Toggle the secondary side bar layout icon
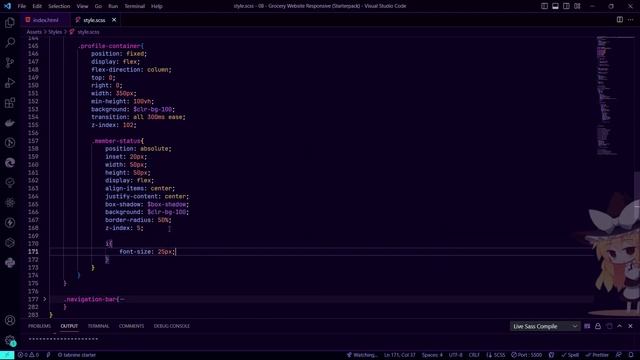The width and height of the screenshot is (640, 360). coord(567,6)
